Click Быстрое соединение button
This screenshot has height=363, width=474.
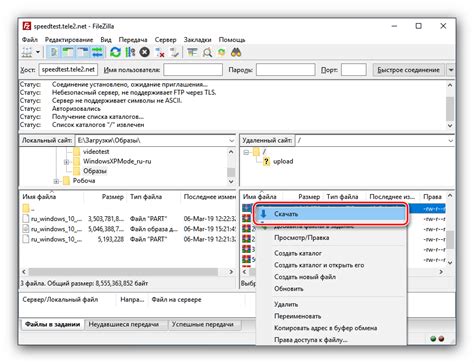coord(408,70)
